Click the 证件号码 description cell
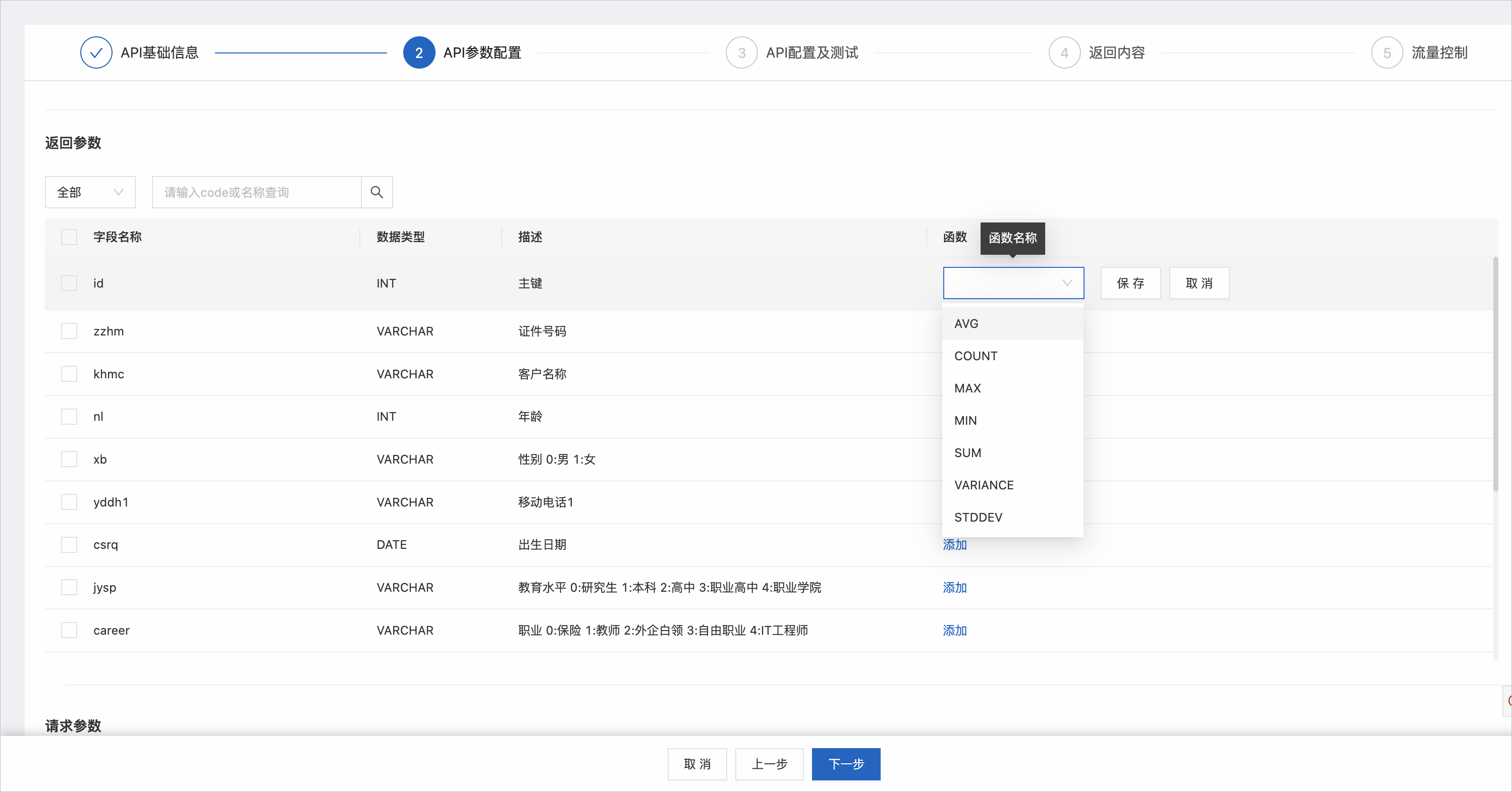Viewport: 1512px width, 792px height. click(543, 331)
